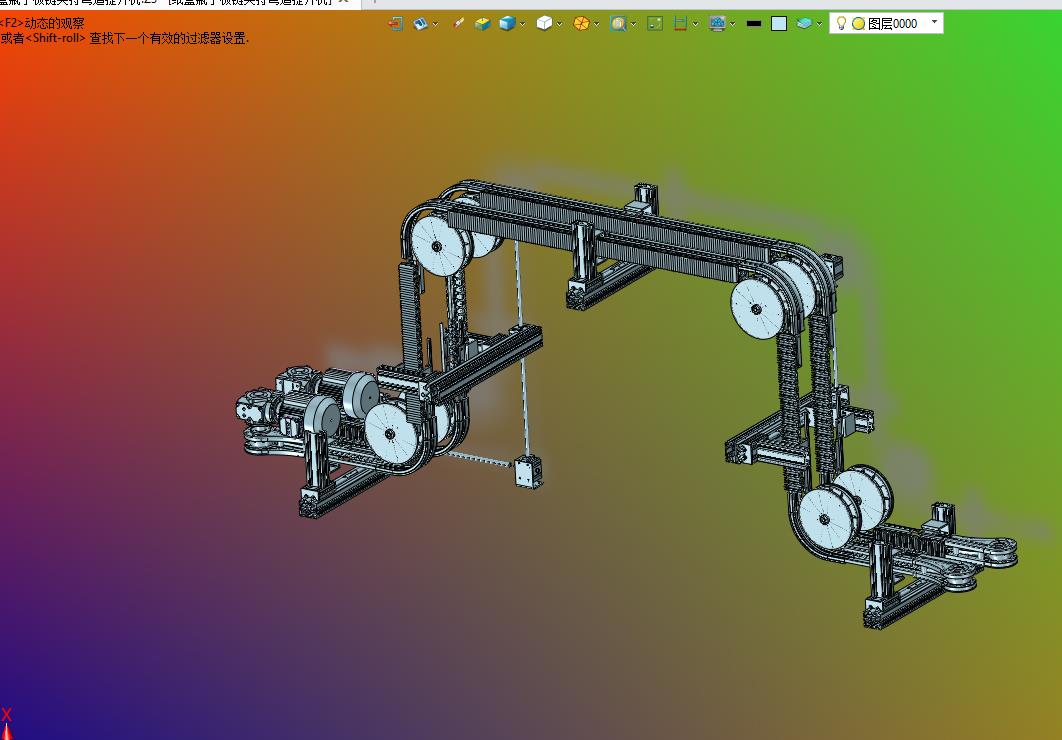Click the blue shaded cube icon
This screenshot has width=1062, height=740.
(x=507, y=24)
